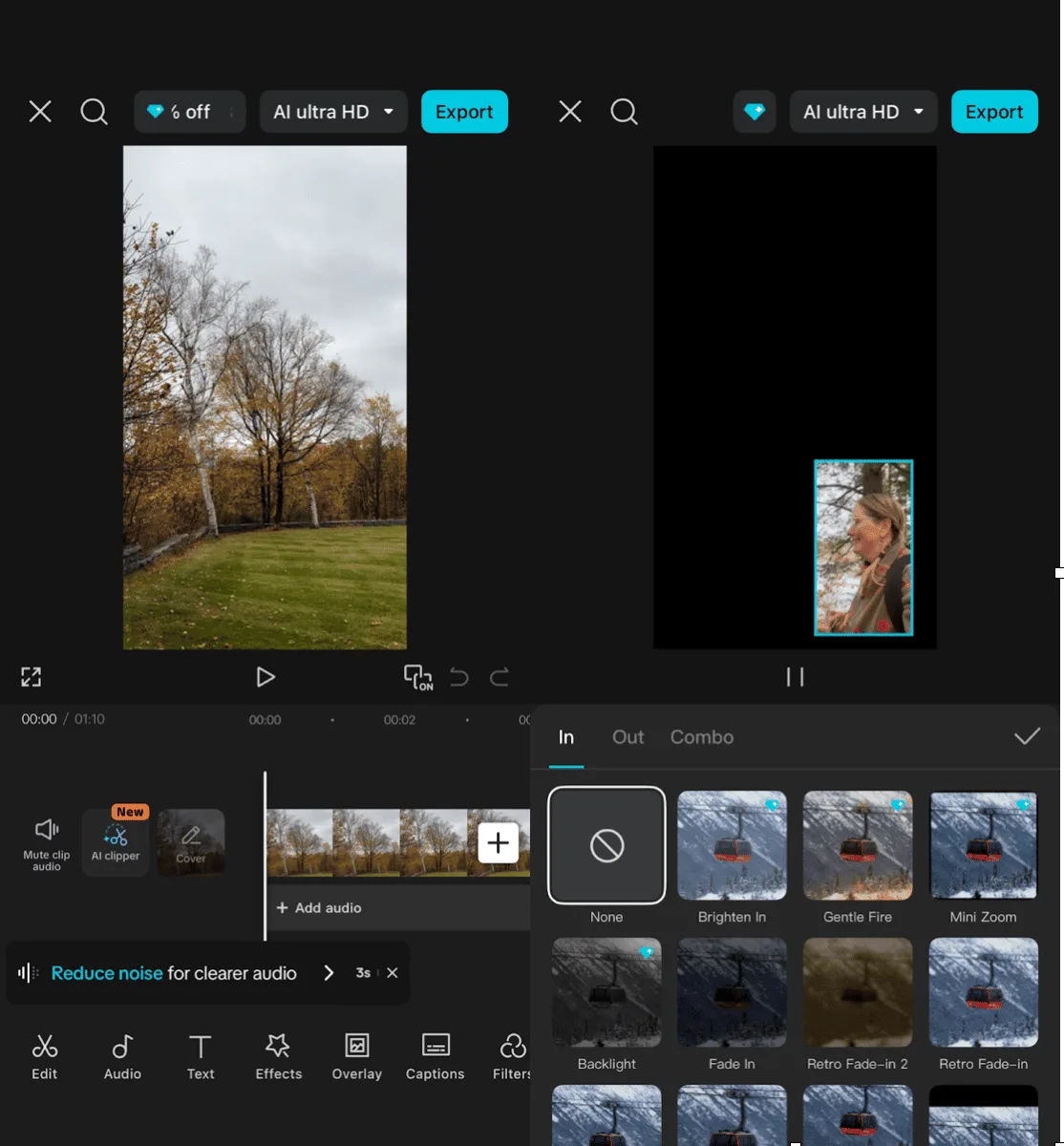Tap the 00:02 timeline ruler mark
The image size is (1064, 1146).
(x=399, y=720)
